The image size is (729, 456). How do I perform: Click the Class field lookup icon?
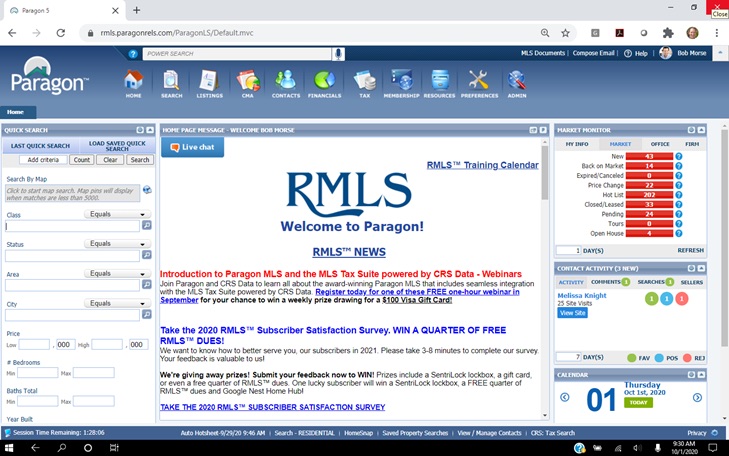coord(146,225)
